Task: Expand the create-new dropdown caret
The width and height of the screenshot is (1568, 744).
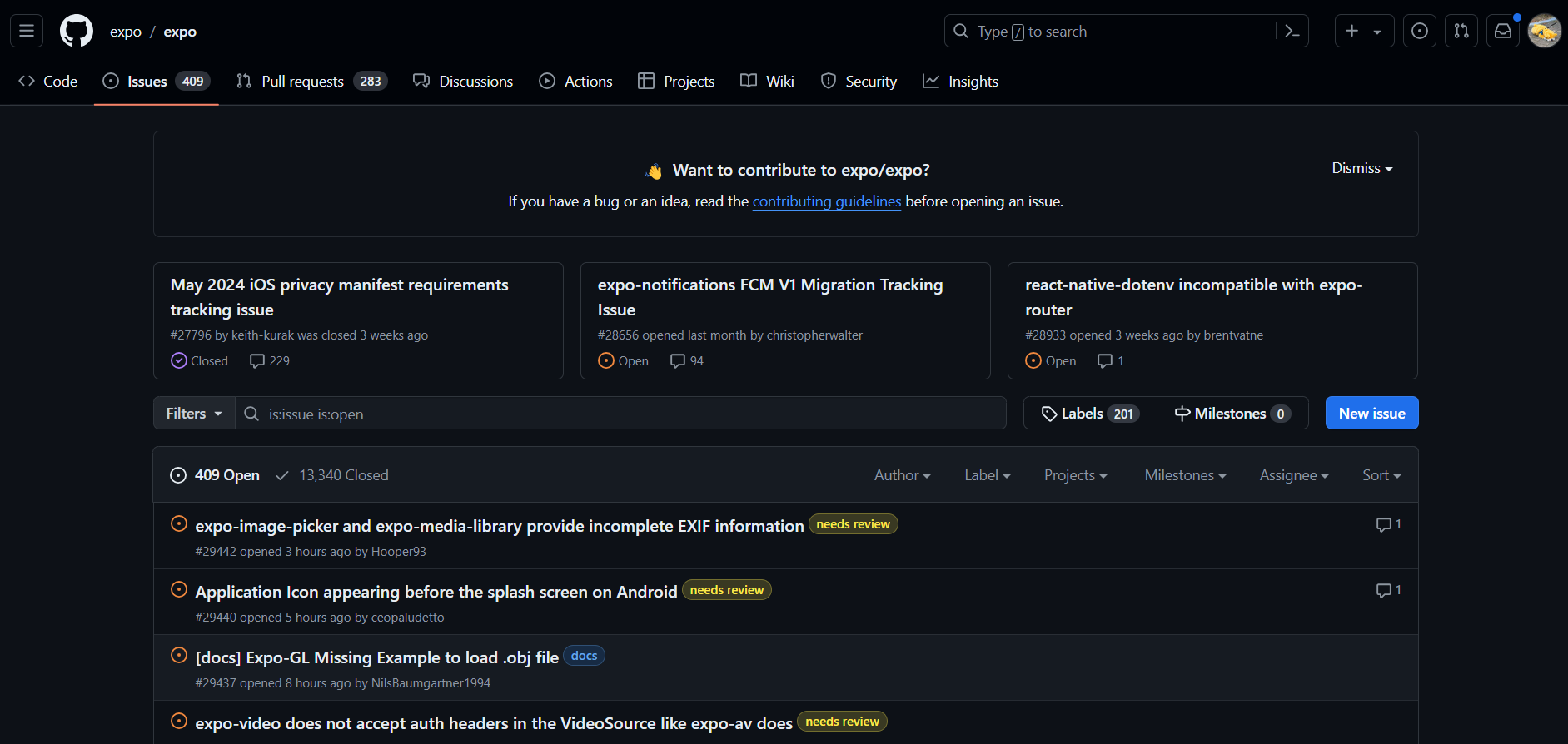Action: [x=1377, y=32]
